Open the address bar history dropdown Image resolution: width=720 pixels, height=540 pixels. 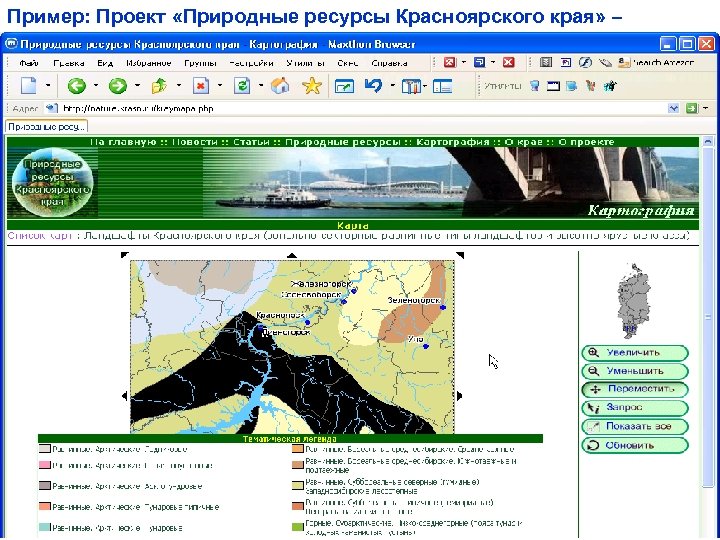pyautogui.click(x=673, y=108)
